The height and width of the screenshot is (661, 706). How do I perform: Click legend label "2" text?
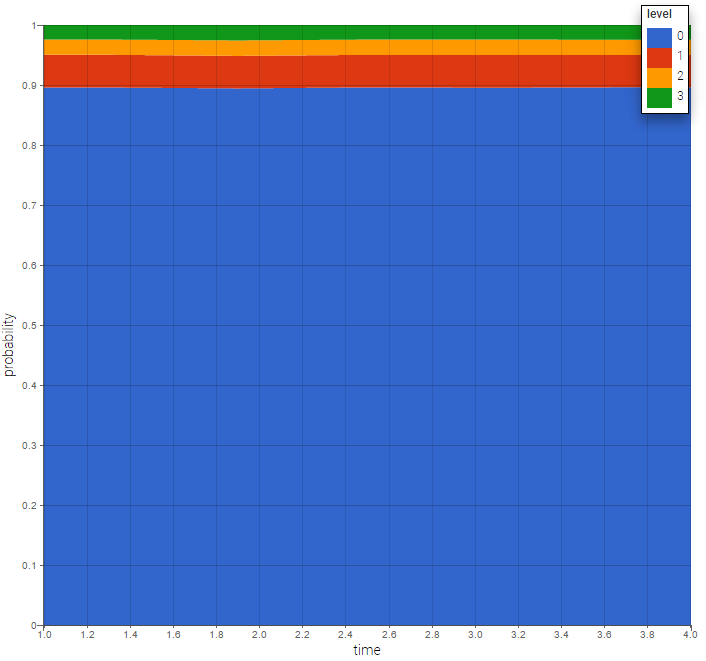[x=680, y=76]
